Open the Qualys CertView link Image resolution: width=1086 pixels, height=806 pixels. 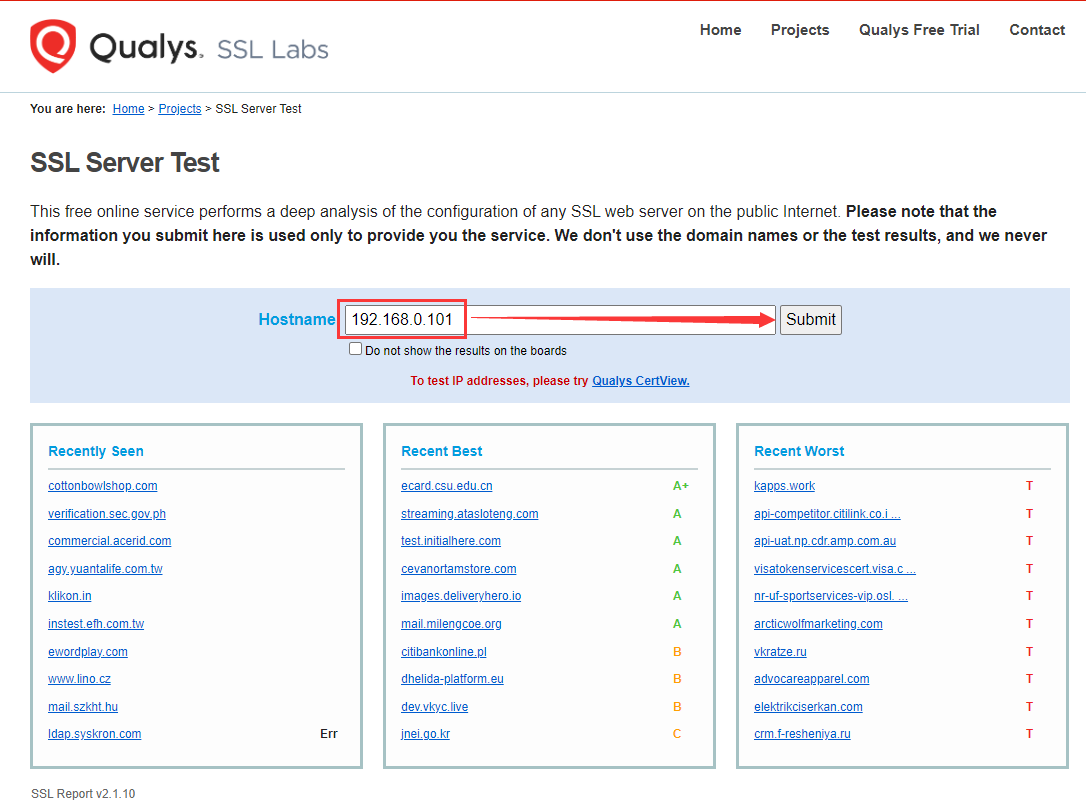(641, 381)
